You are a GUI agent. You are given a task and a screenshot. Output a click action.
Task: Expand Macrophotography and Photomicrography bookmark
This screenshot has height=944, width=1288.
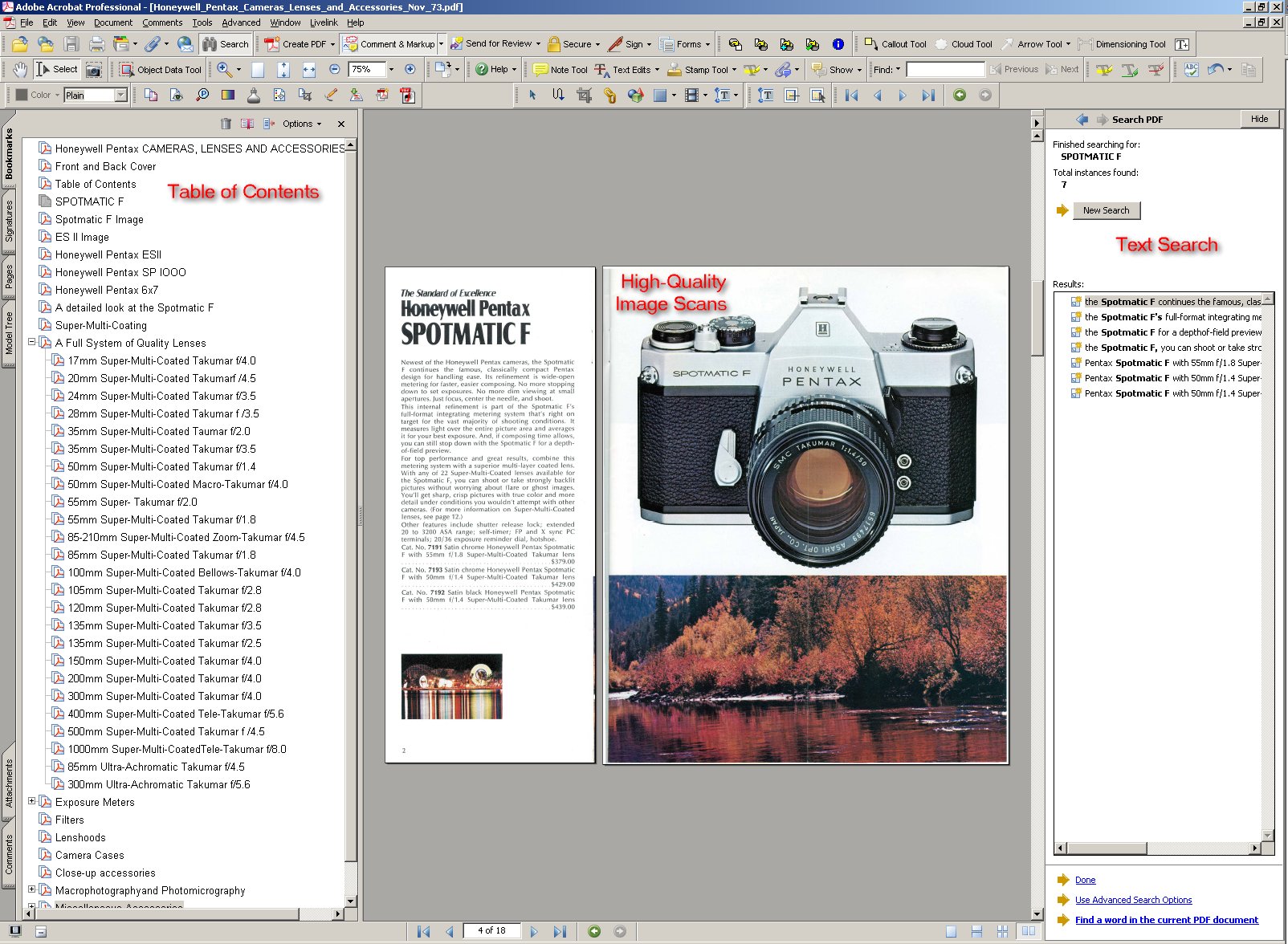pyautogui.click(x=32, y=889)
